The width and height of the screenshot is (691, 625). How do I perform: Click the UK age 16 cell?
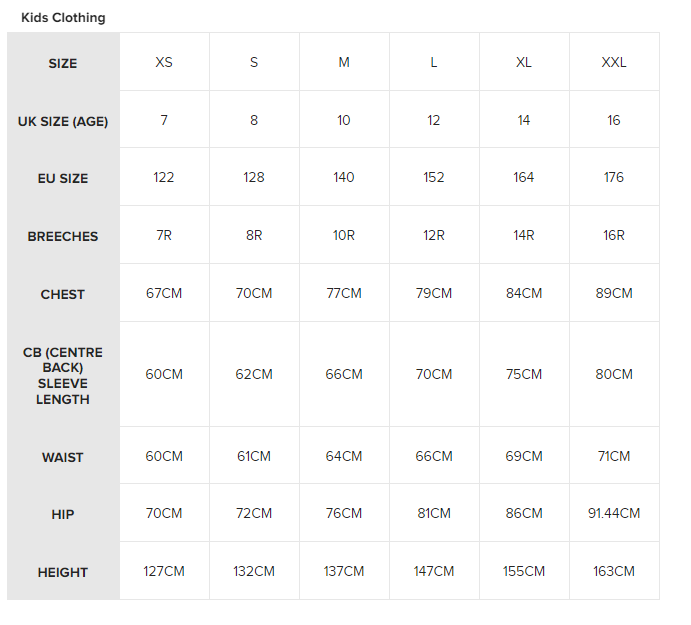[614, 121]
